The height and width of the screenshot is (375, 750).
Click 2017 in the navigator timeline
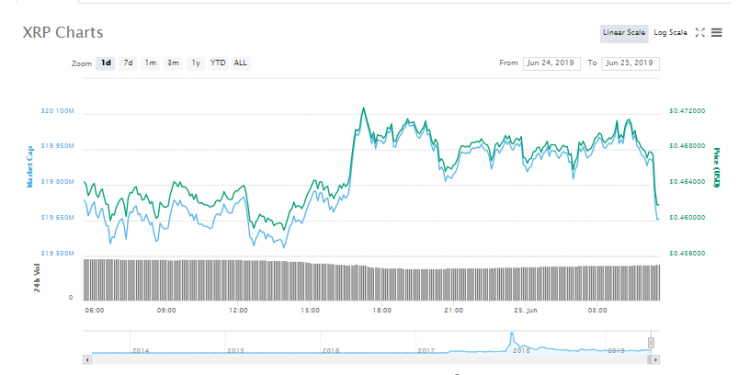click(426, 351)
